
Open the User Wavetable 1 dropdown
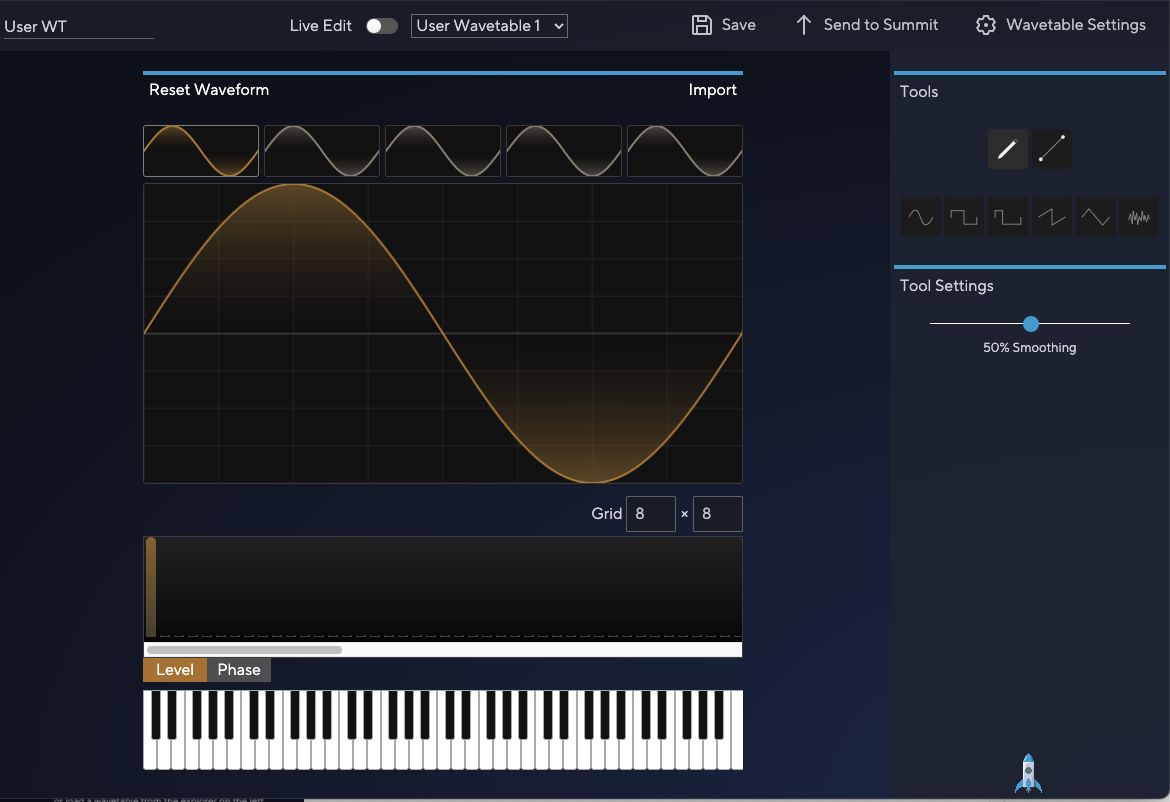pos(489,26)
